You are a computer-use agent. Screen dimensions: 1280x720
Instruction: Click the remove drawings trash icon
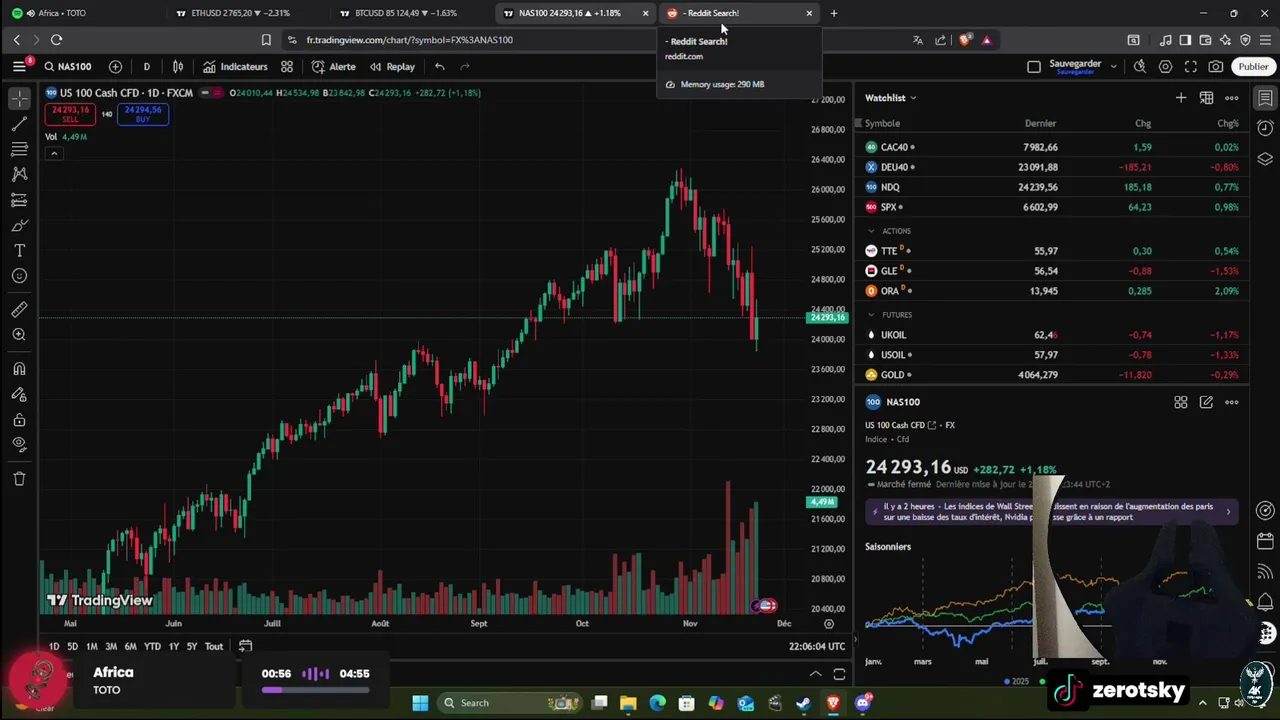click(19, 479)
